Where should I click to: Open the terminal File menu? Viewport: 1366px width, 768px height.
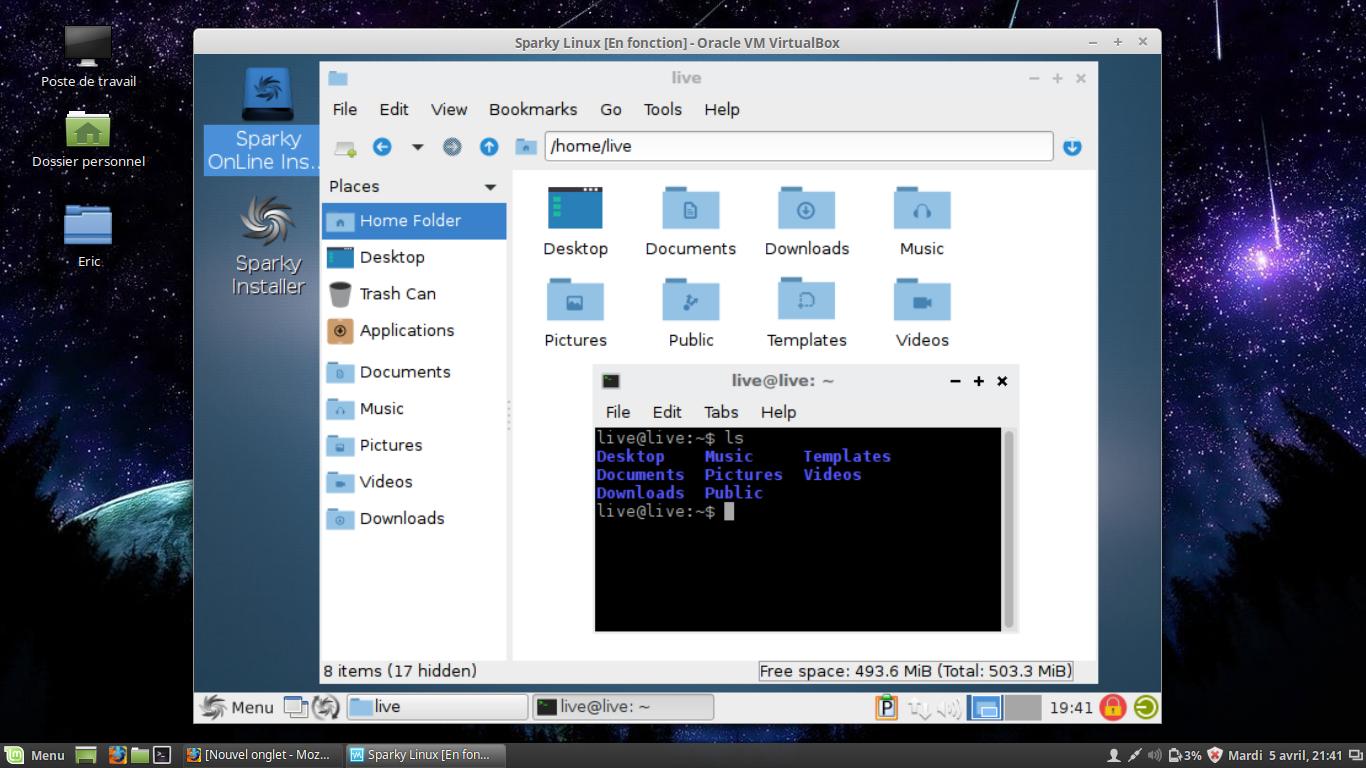pyautogui.click(x=618, y=412)
